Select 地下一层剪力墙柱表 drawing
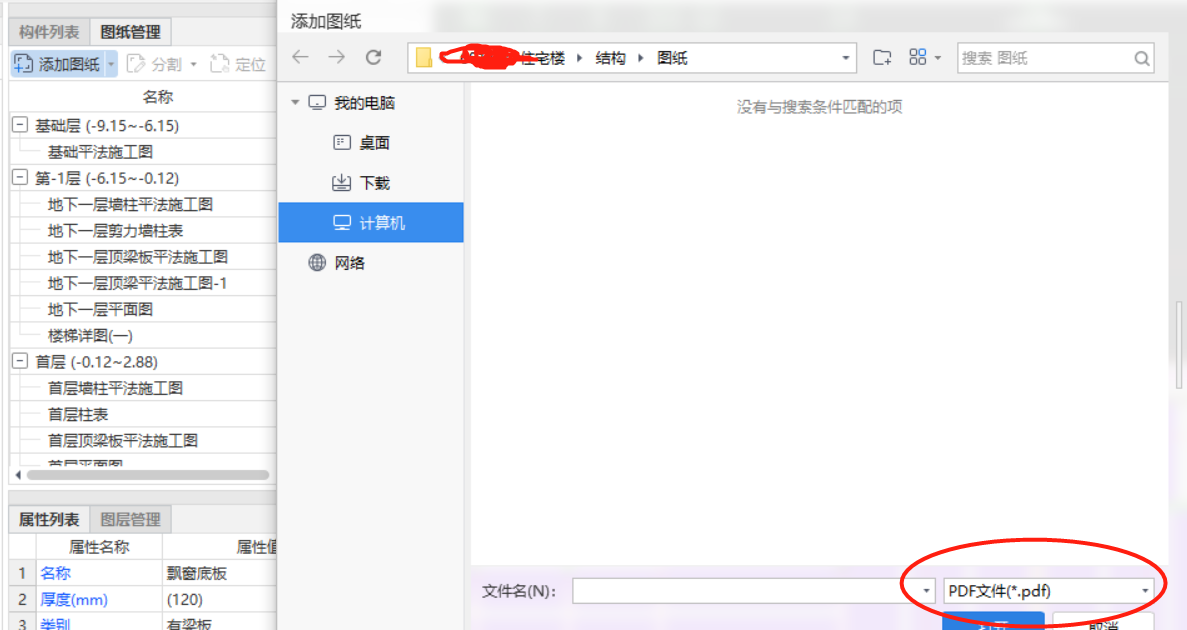Screen dimensions: 1187x630 tap(115, 231)
